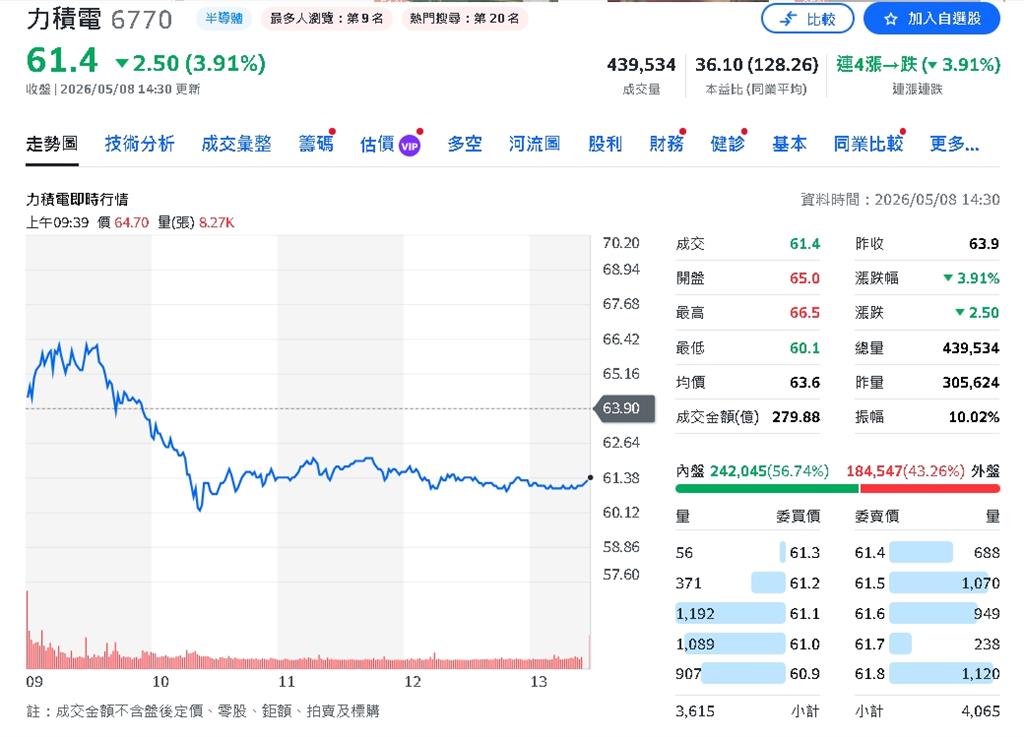Click the 開盤 65.0 value
Viewport: 1024px width, 737px height.
point(805,278)
